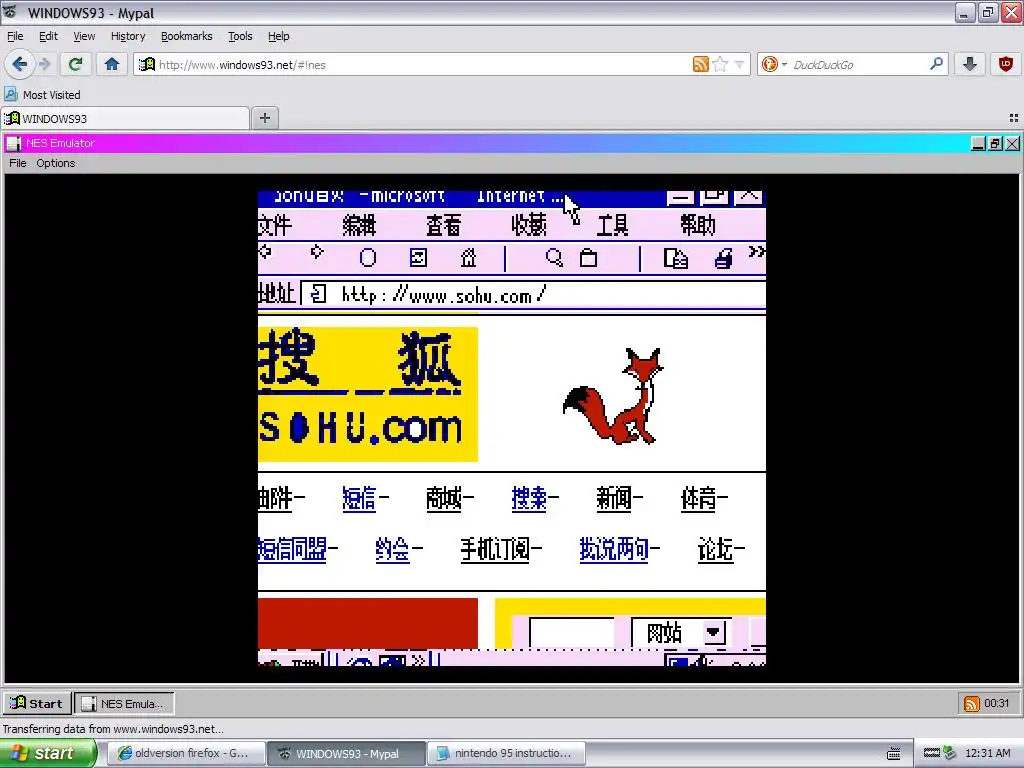Click the site favicon in the address bar
This screenshot has height=768, width=1024.
[147, 64]
